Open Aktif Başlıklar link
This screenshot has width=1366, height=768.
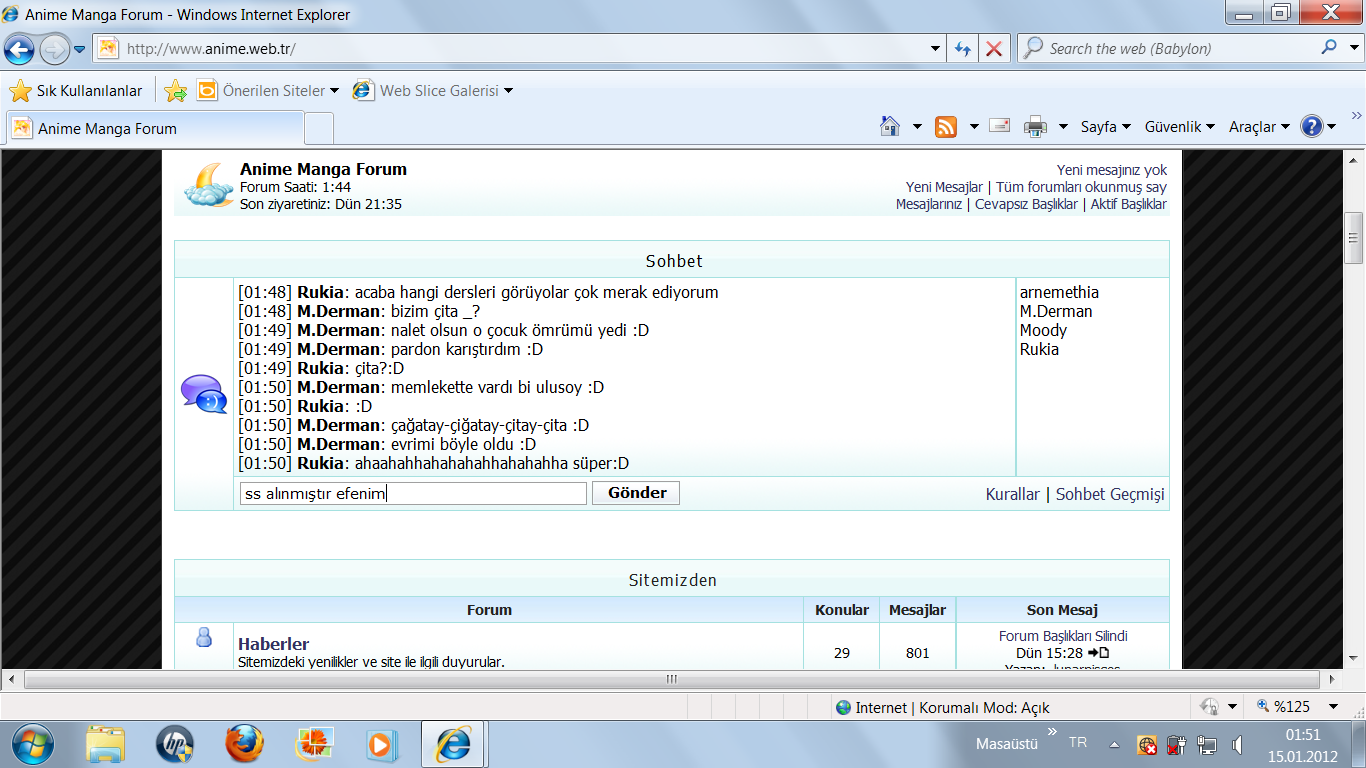pyautogui.click(x=1128, y=204)
